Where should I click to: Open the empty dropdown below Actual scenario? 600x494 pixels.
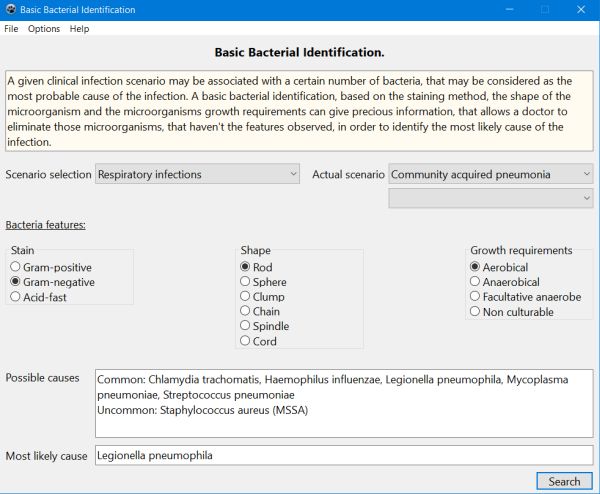click(x=491, y=198)
